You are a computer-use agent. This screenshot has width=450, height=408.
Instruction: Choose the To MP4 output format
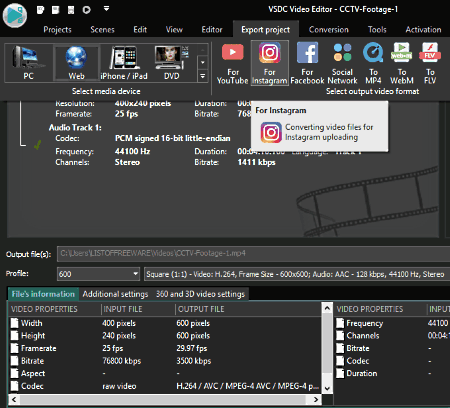click(x=373, y=63)
